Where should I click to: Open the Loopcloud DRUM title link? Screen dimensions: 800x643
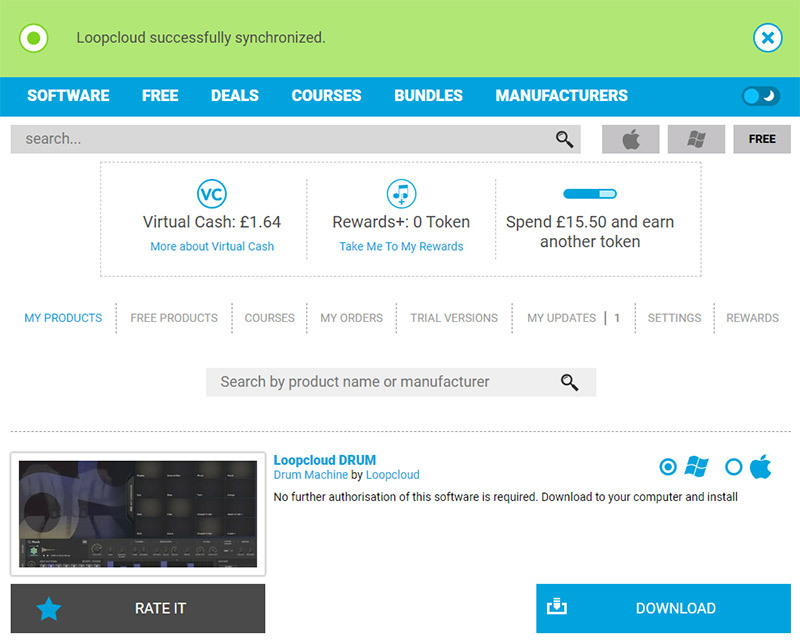[x=324, y=460]
